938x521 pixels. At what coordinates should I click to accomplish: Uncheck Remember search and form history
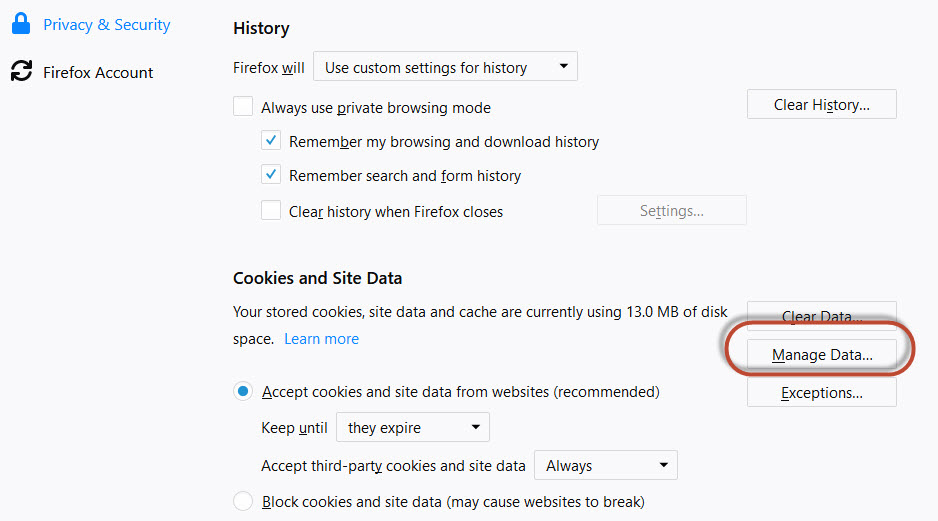coord(271,175)
